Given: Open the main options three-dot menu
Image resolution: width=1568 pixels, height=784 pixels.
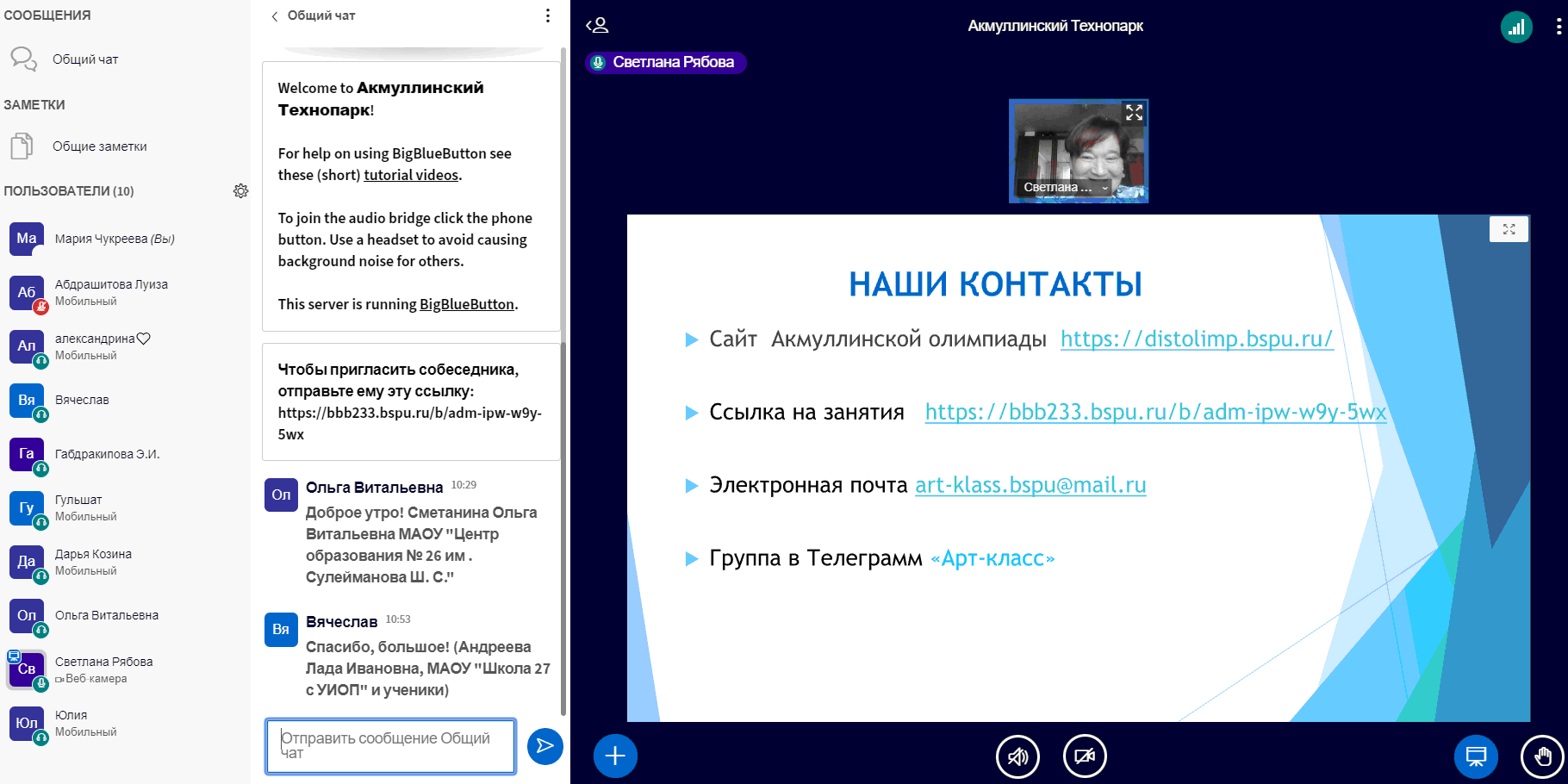Looking at the screenshot, I should (x=1558, y=27).
